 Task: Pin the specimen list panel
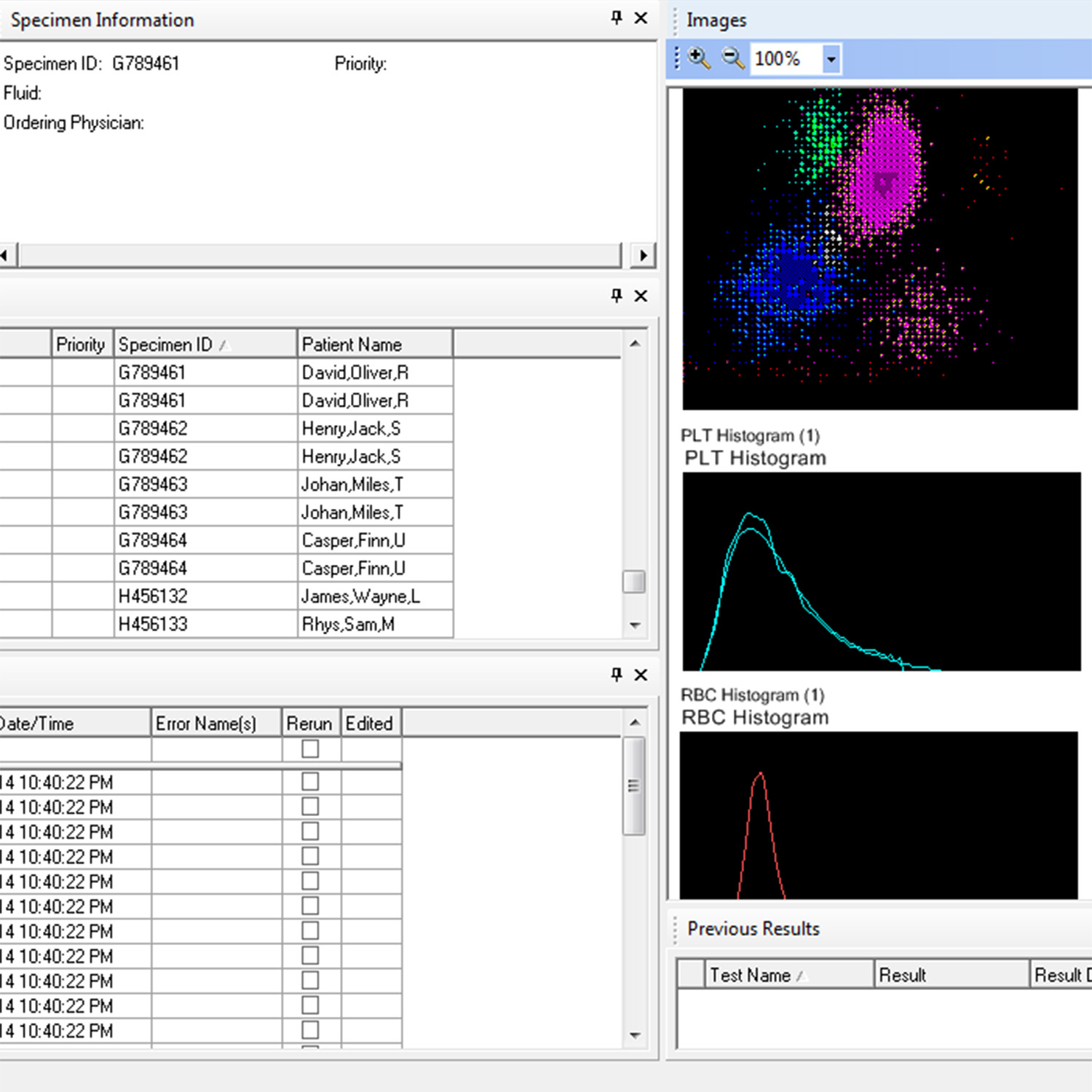(617, 296)
